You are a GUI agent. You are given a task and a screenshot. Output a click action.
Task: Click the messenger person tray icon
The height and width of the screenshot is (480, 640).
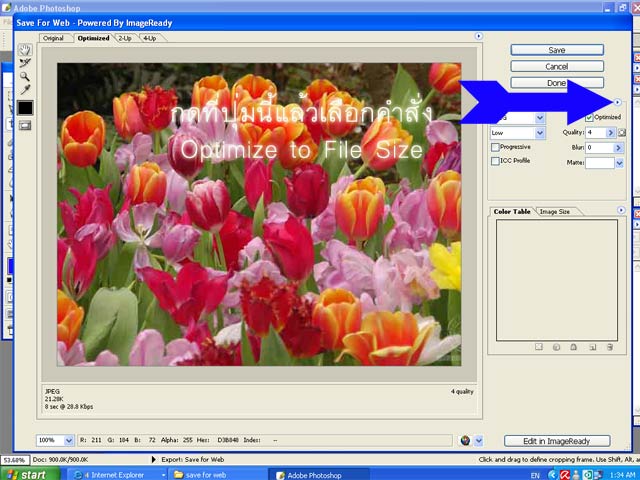coord(576,475)
